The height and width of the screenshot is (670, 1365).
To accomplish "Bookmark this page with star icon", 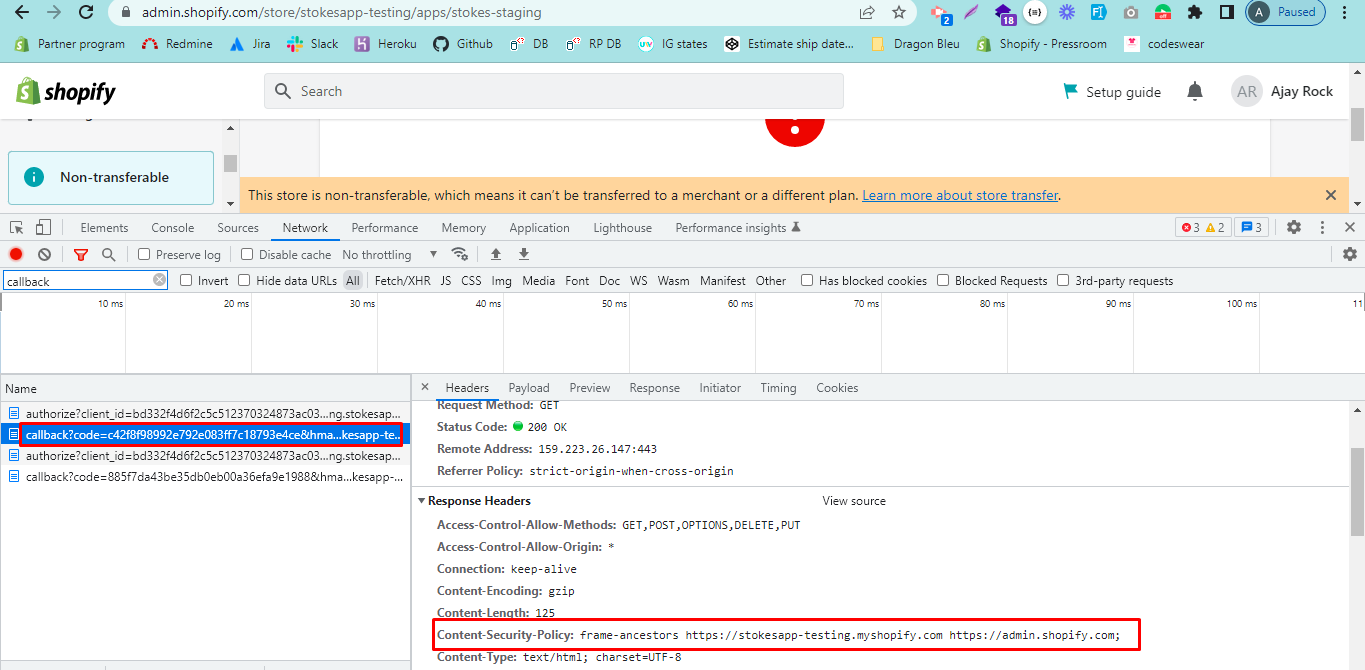I will [x=898, y=13].
